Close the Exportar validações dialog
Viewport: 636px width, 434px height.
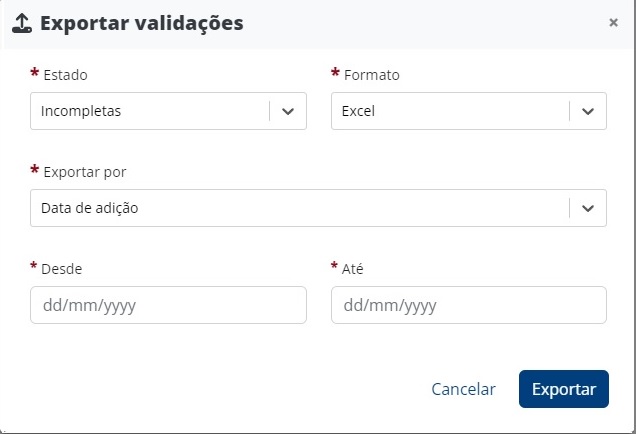point(613,23)
